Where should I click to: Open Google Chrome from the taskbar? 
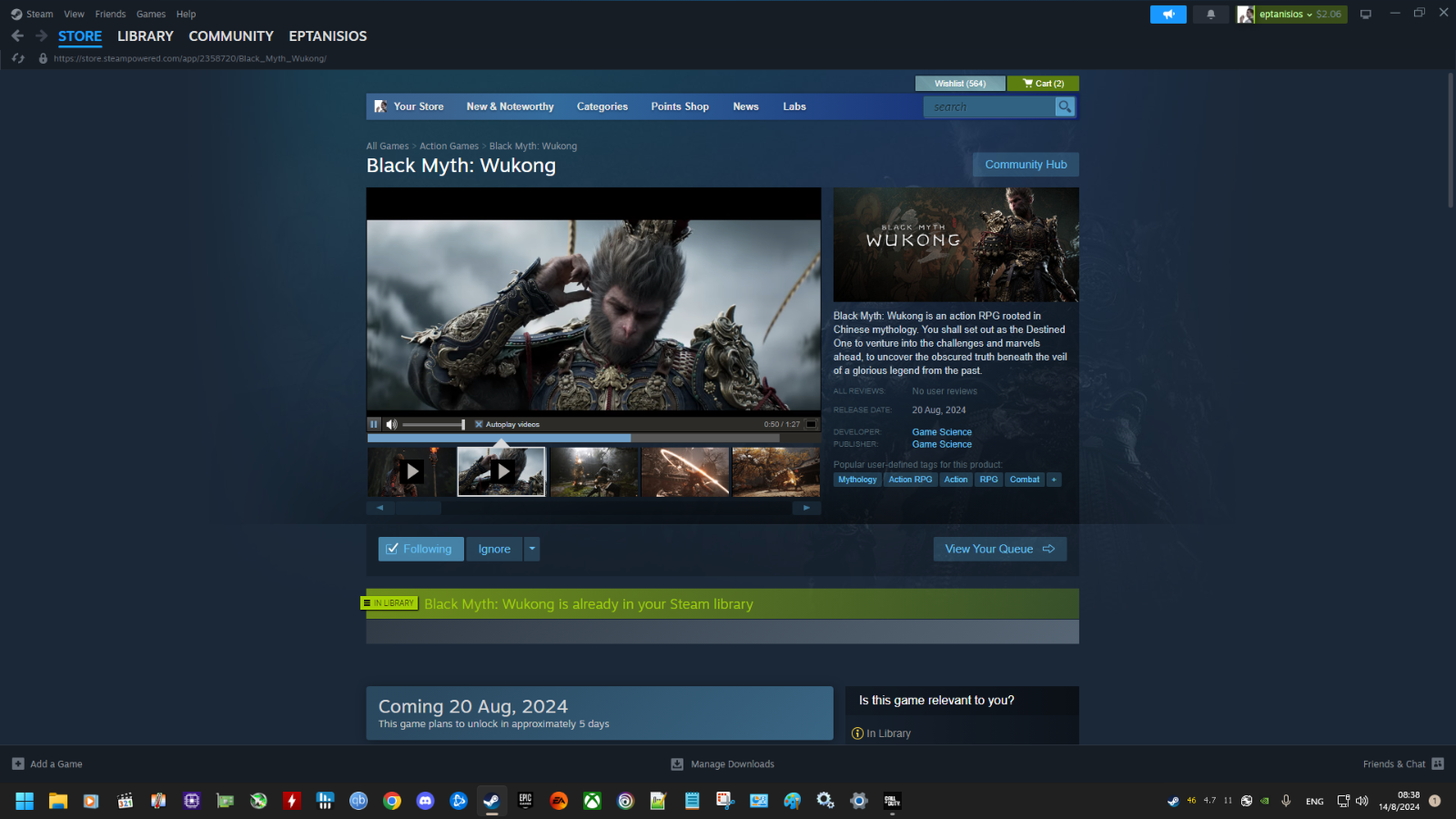click(x=392, y=801)
